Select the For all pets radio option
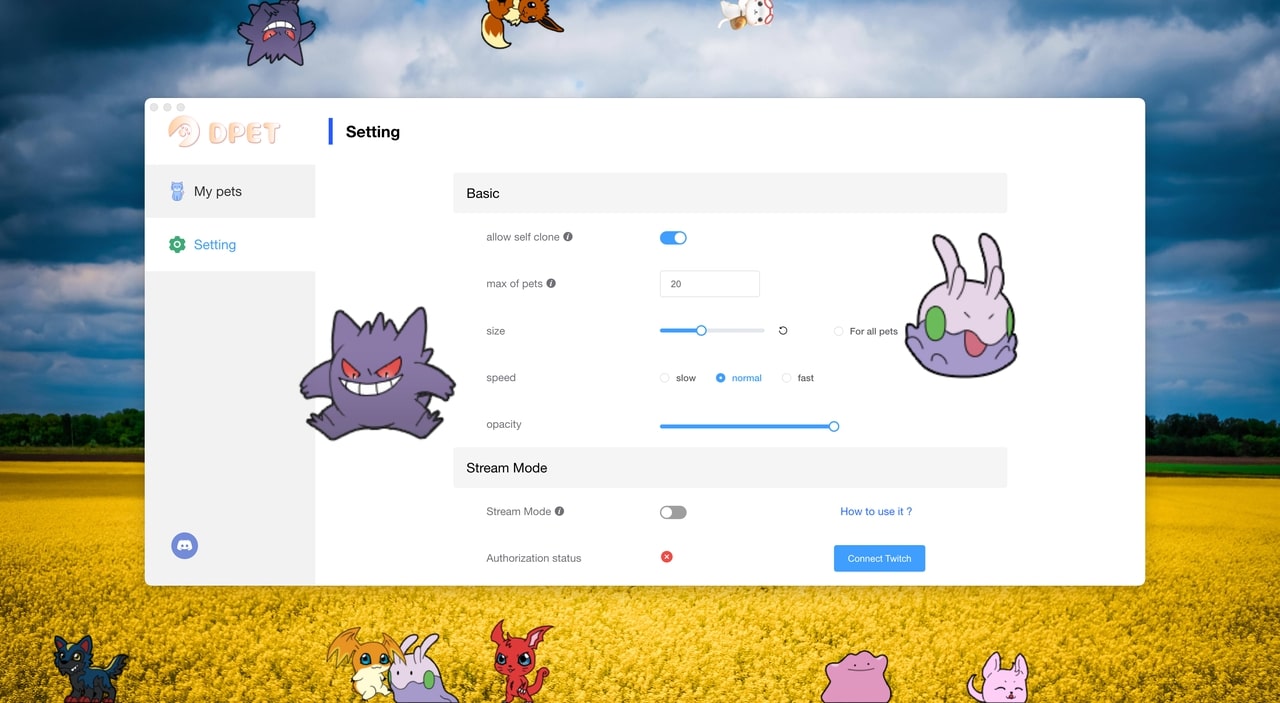1280x703 pixels. pyautogui.click(x=838, y=331)
